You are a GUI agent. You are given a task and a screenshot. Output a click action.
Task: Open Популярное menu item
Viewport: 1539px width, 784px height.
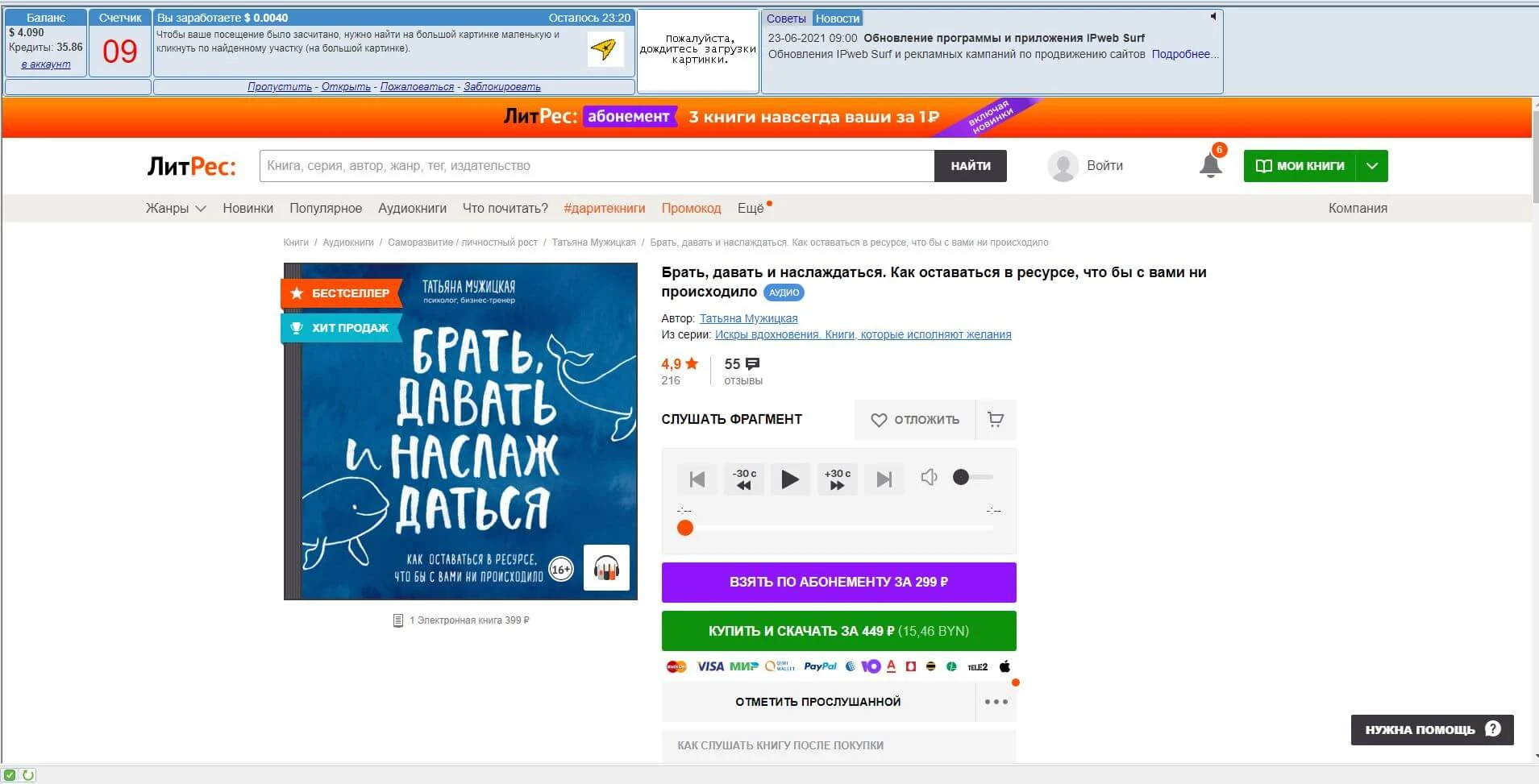326,208
